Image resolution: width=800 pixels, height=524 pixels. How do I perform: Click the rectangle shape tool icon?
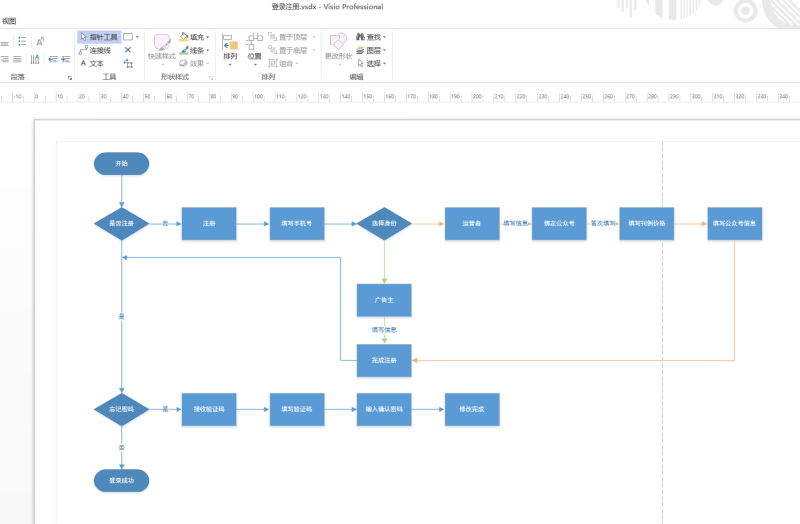point(128,37)
